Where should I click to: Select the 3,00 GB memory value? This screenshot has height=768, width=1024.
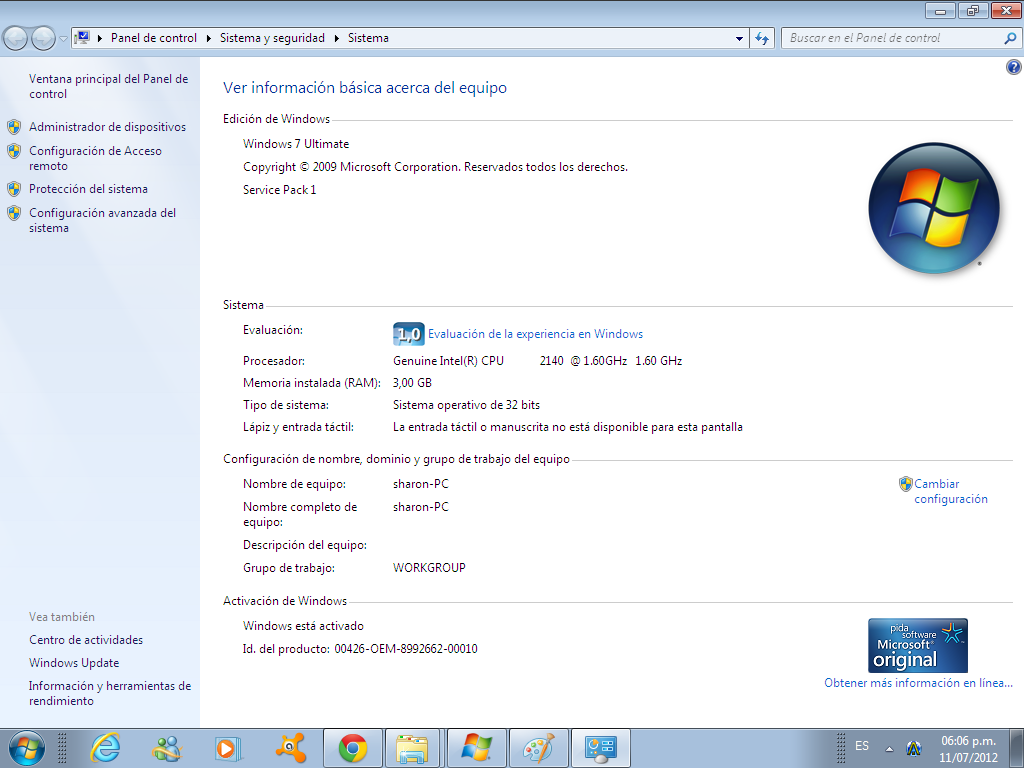point(412,383)
